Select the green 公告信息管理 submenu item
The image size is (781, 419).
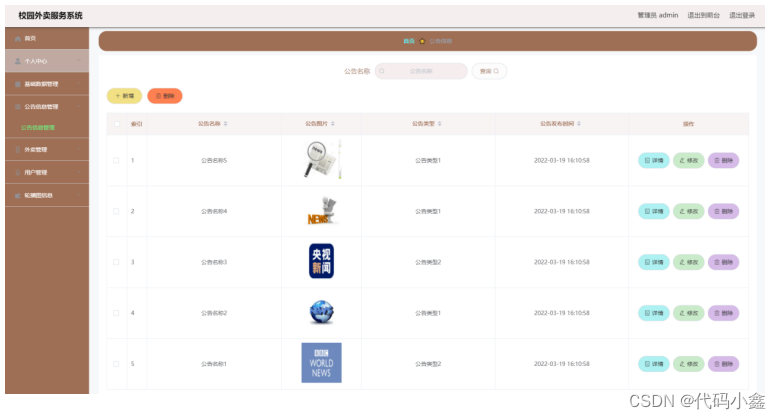(x=38, y=128)
